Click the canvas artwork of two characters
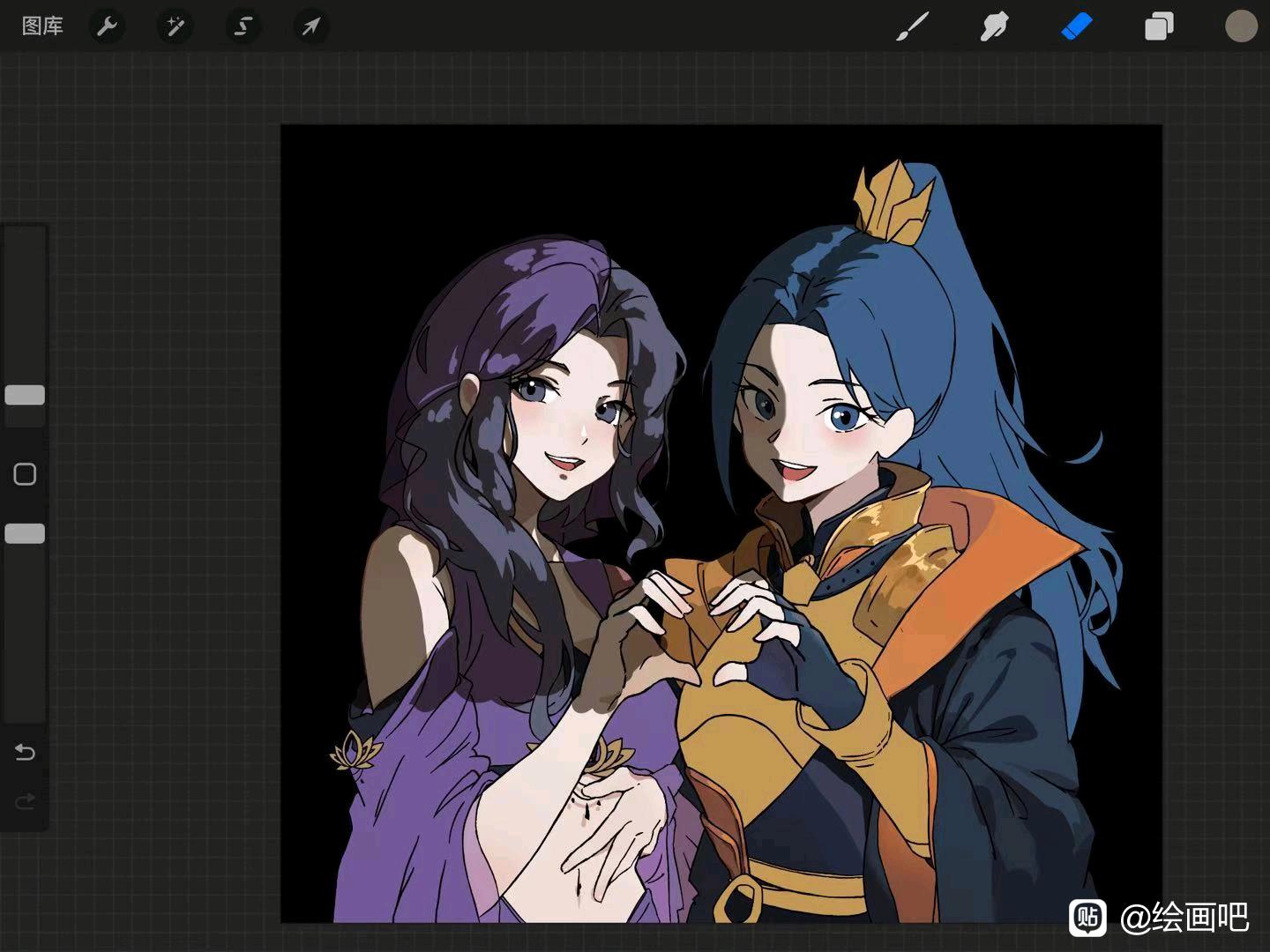Viewport: 1270px width, 952px height. (x=721, y=524)
